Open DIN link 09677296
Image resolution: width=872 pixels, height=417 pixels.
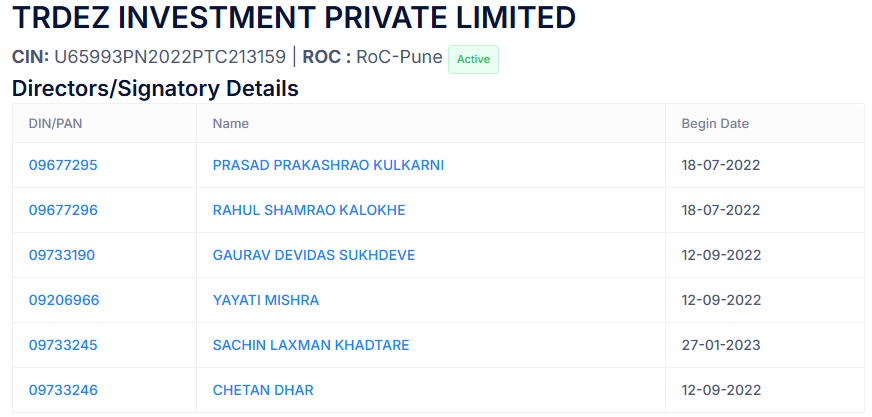[x=63, y=210]
